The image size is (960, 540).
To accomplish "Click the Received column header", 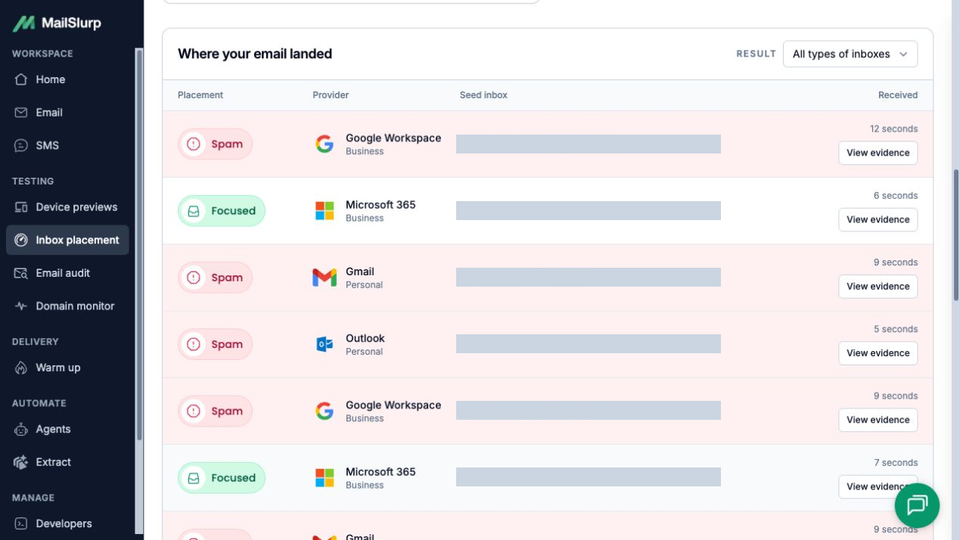I will pos(898,95).
